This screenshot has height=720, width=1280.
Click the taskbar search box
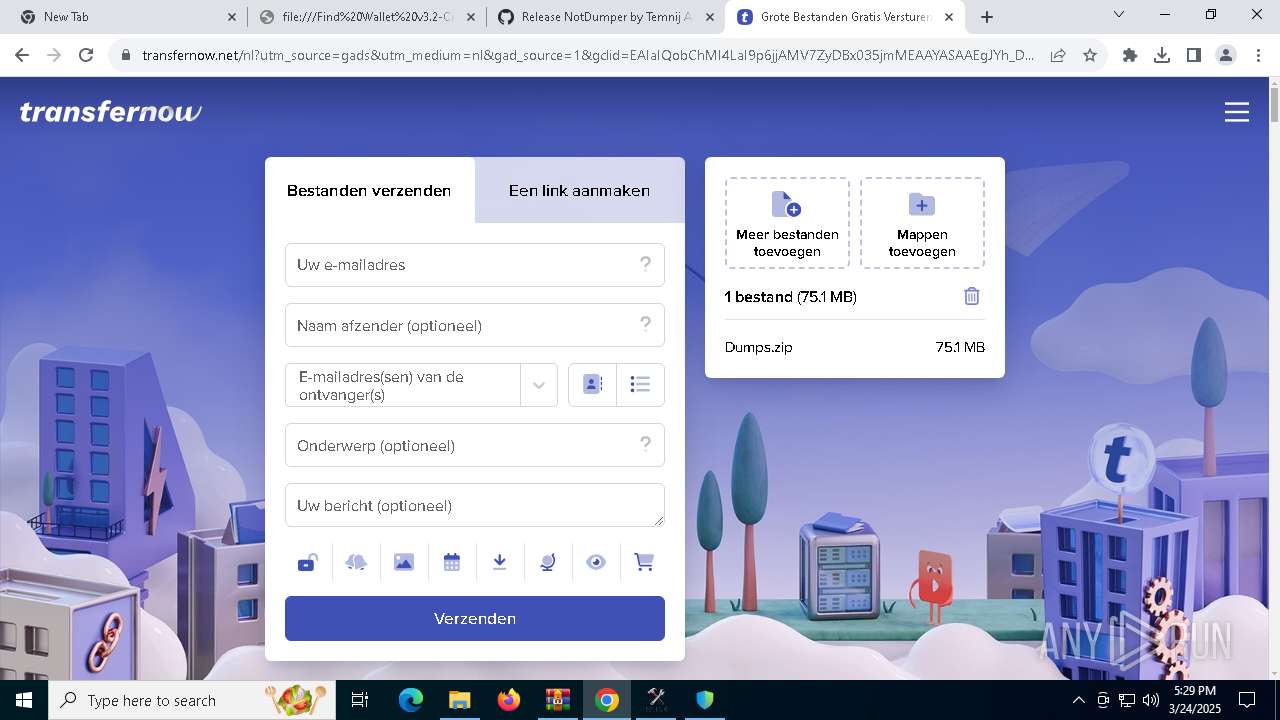(x=193, y=700)
